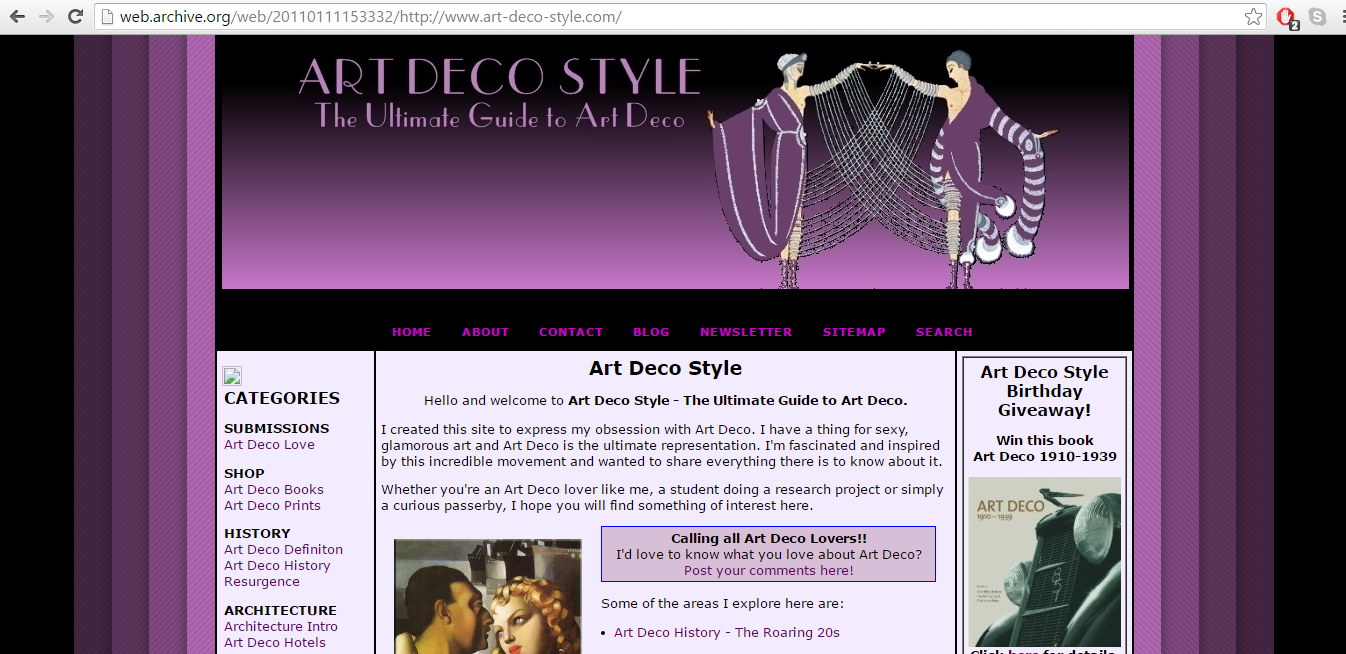The image size is (1346, 654).
Task: Click the Art Deco Love link
Action: point(269,445)
